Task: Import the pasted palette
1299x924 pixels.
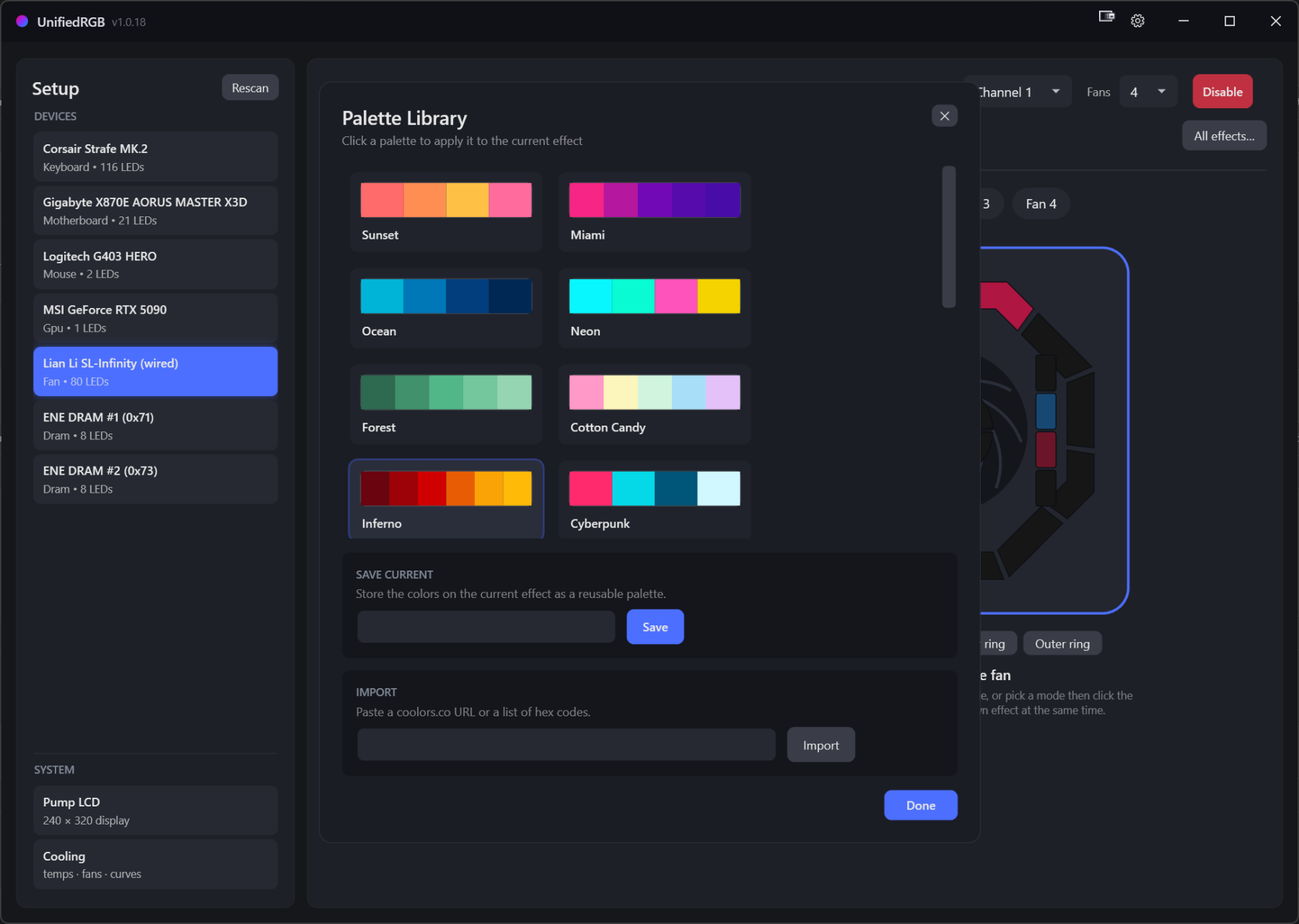Action: pos(821,745)
